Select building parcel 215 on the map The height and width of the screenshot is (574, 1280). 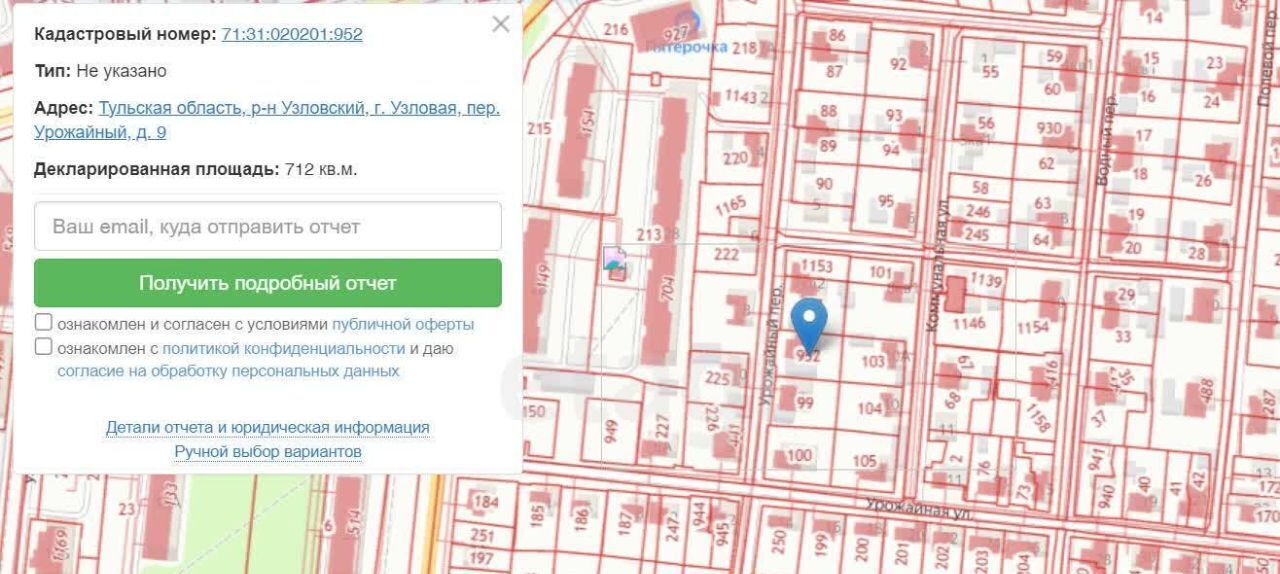tap(539, 129)
